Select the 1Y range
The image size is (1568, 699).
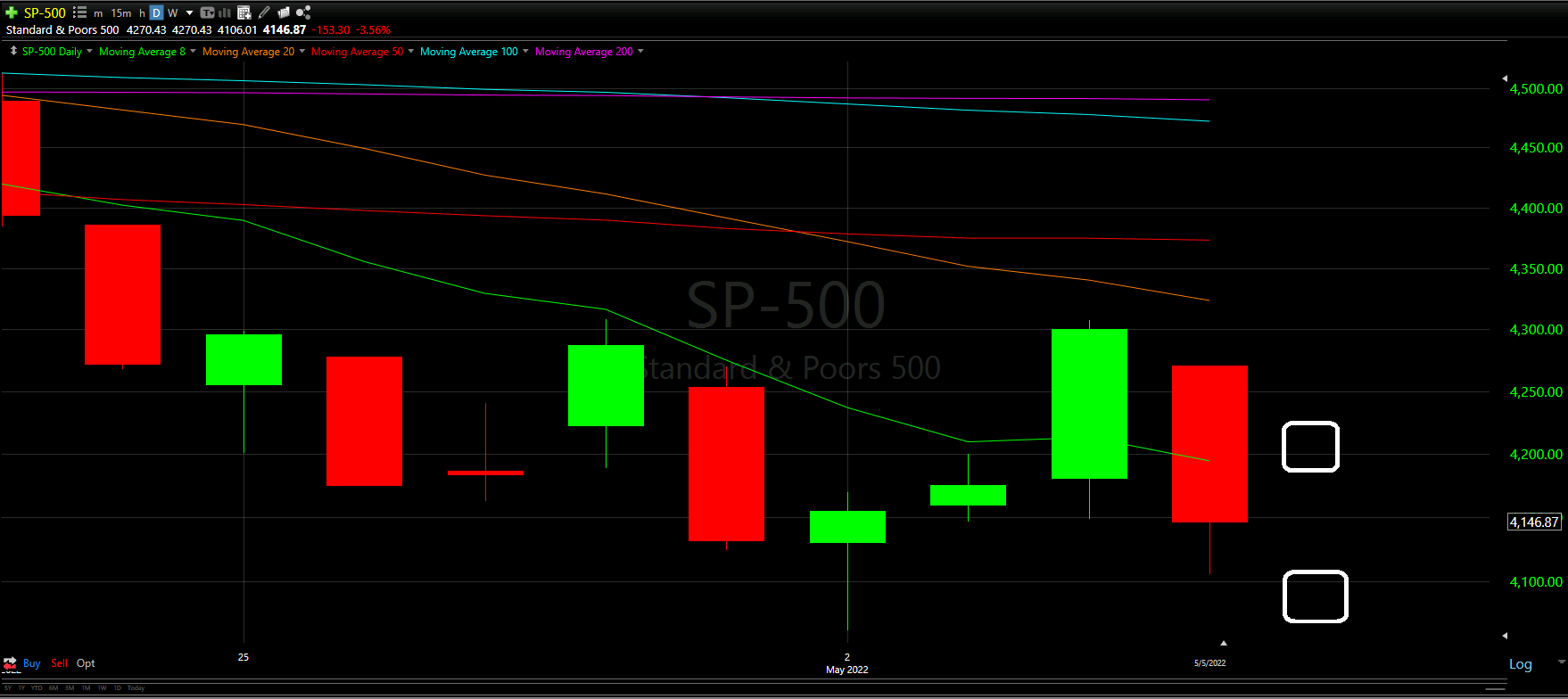(x=21, y=688)
